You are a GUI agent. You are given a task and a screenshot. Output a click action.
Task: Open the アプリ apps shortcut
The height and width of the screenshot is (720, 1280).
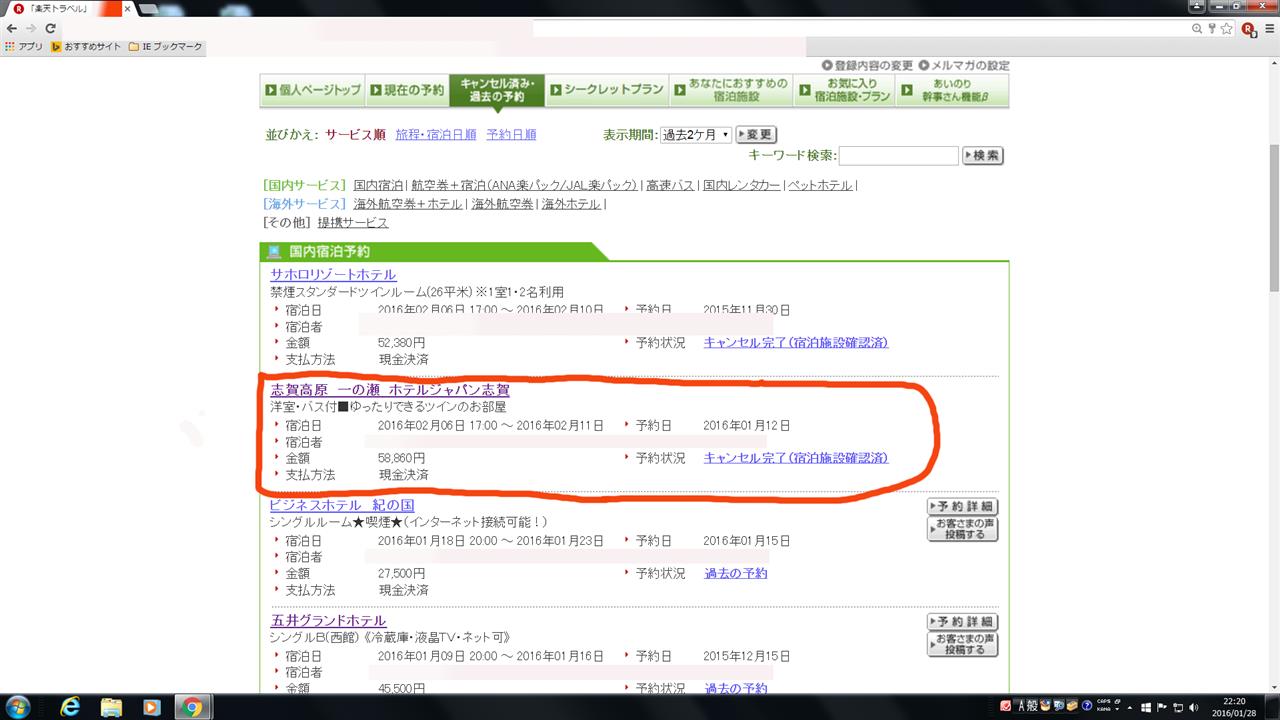24,46
